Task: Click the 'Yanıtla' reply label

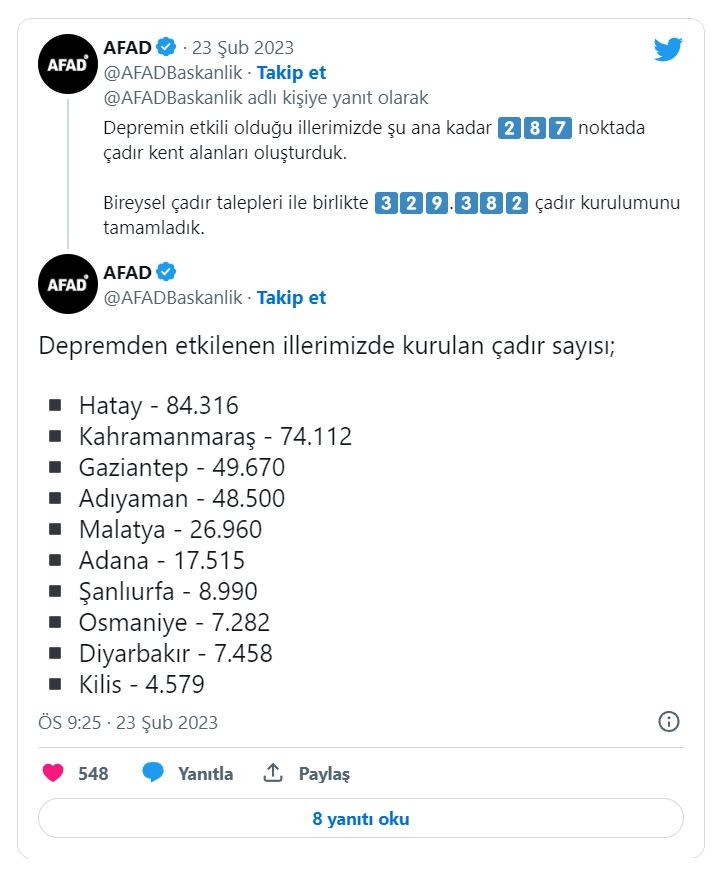Action: (x=205, y=773)
